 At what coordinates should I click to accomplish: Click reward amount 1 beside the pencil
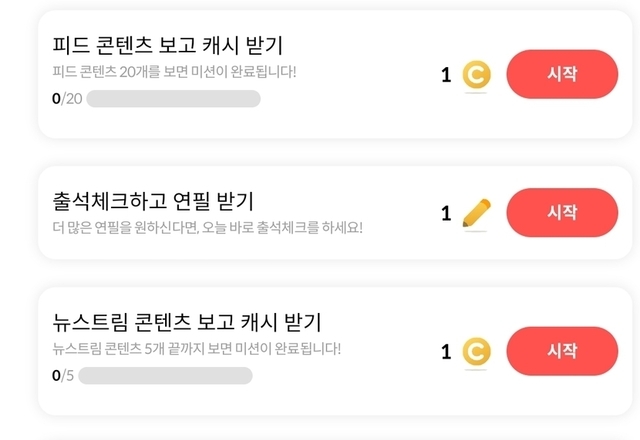click(x=446, y=213)
